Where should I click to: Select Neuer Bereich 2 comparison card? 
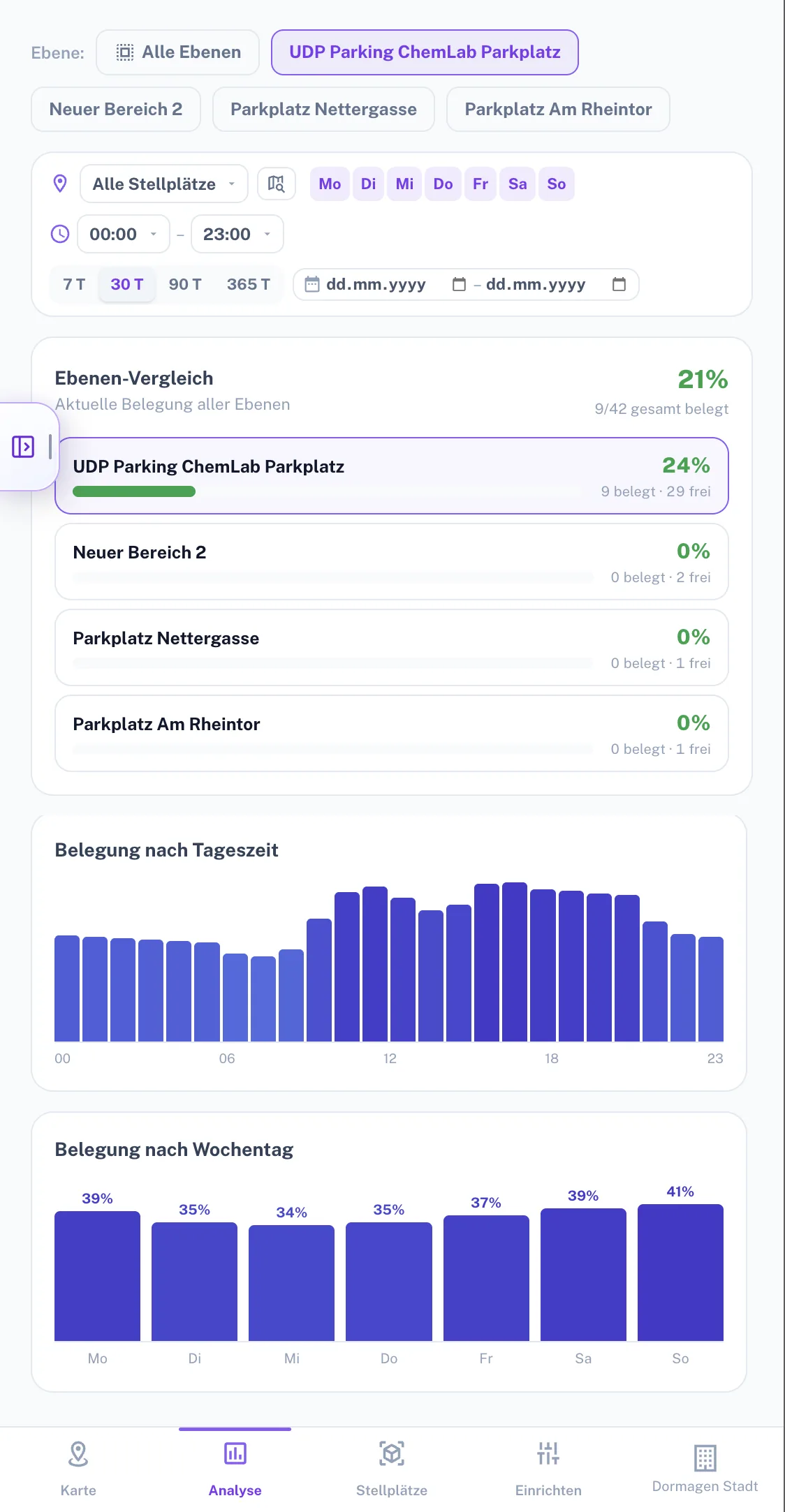point(392,562)
